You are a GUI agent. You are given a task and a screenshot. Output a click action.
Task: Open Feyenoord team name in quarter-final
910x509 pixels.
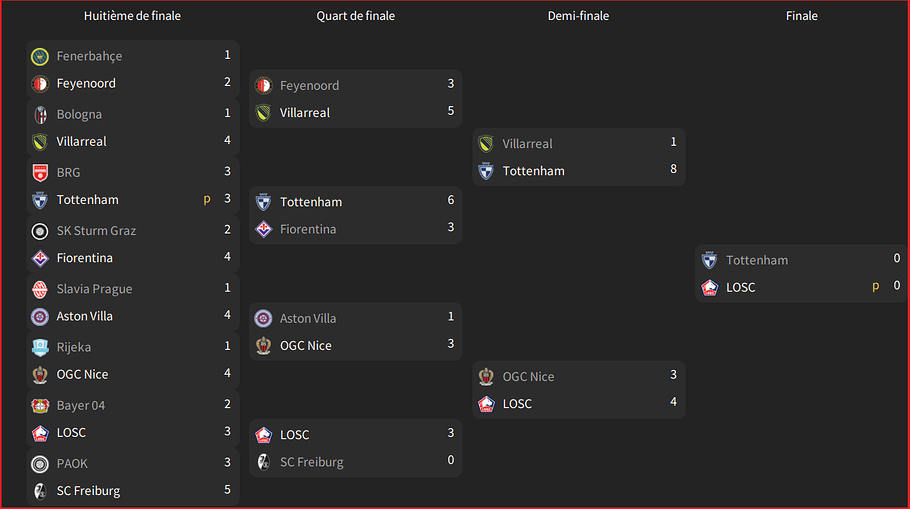click(309, 86)
